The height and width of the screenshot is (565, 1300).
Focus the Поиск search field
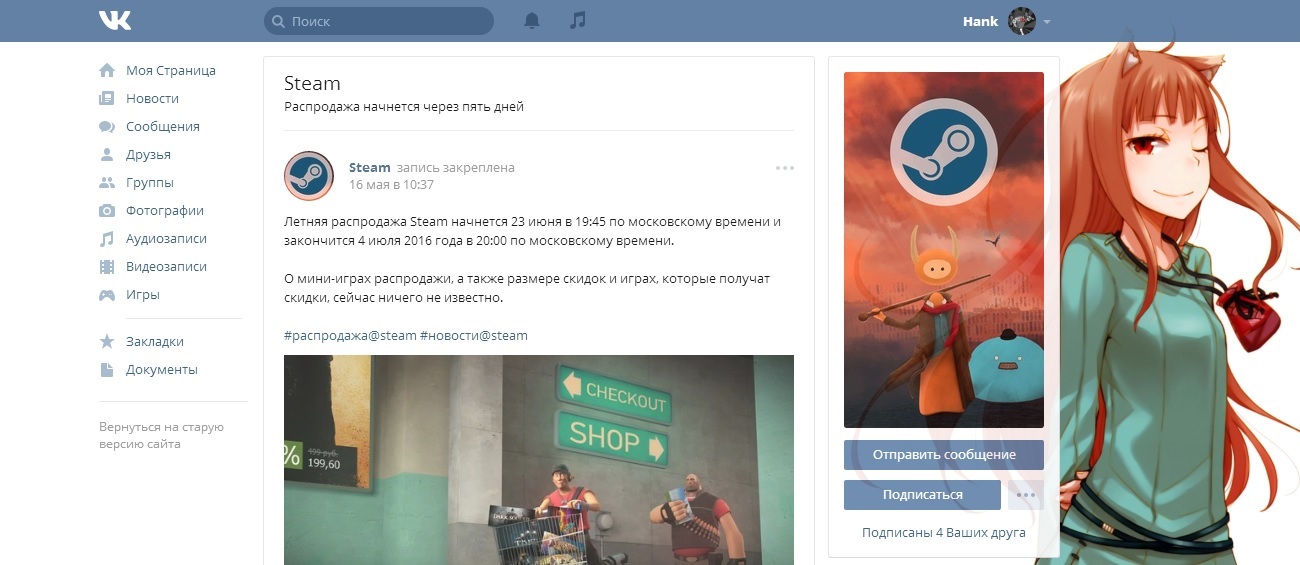(x=379, y=21)
